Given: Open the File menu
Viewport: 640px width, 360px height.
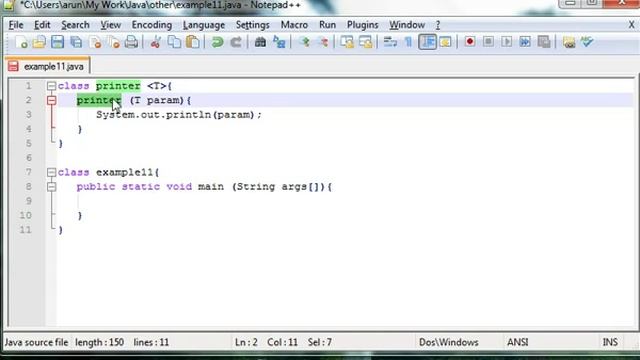Looking at the screenshot, I should 16,25.
